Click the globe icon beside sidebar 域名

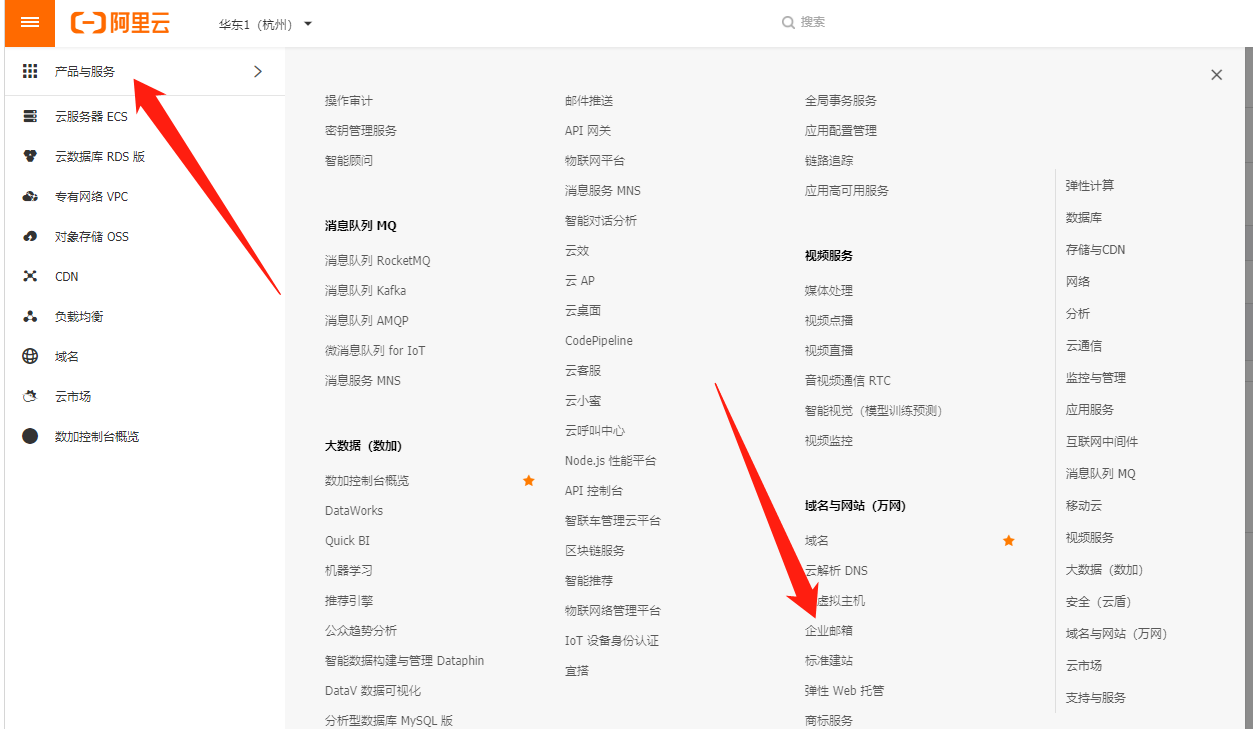[x=30, y=357]
